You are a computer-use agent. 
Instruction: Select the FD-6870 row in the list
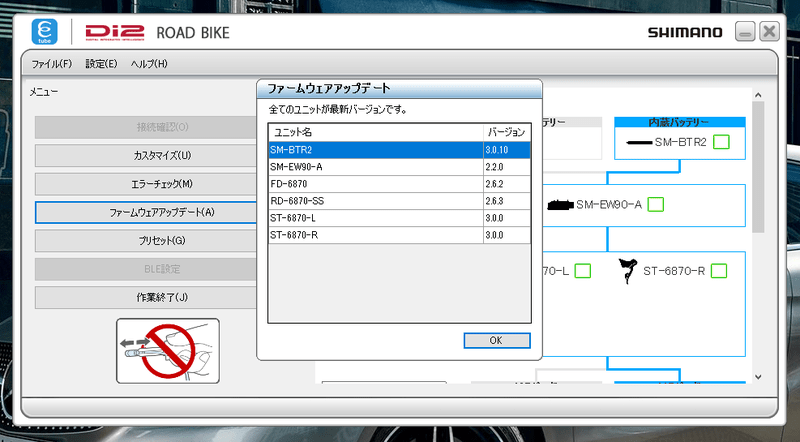399,184
